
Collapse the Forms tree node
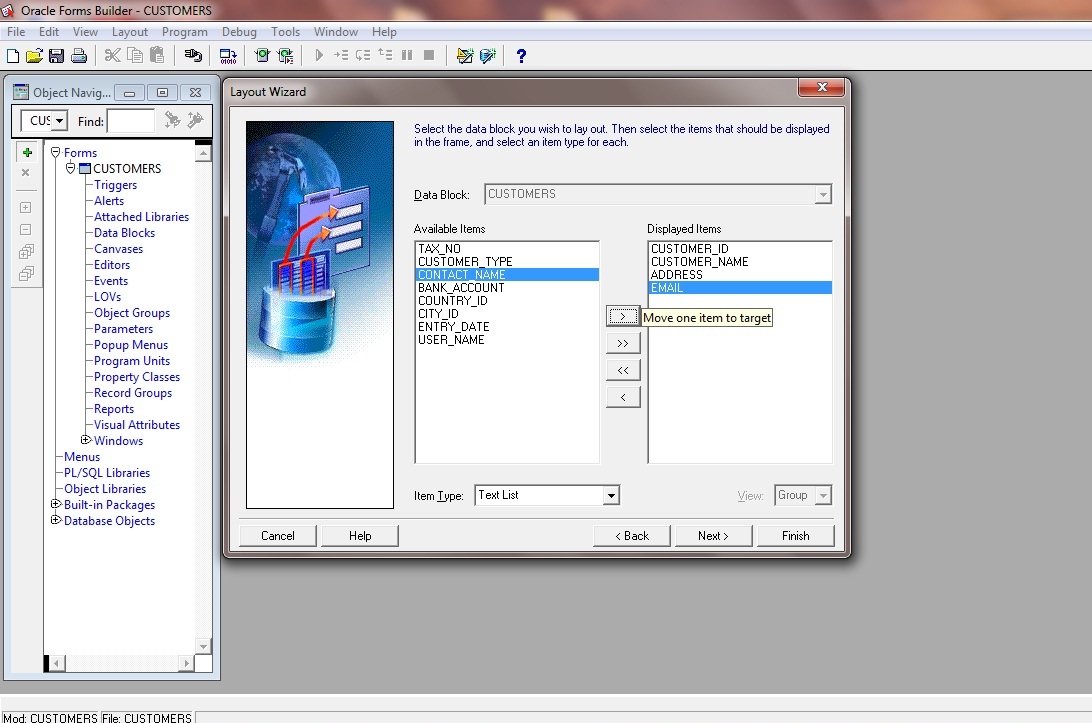click(x=56, y=152)
